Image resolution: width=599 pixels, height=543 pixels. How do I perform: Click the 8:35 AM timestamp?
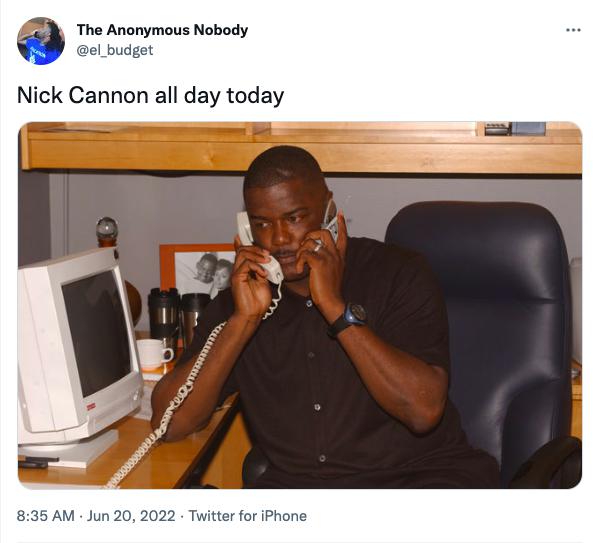point(45,516)
